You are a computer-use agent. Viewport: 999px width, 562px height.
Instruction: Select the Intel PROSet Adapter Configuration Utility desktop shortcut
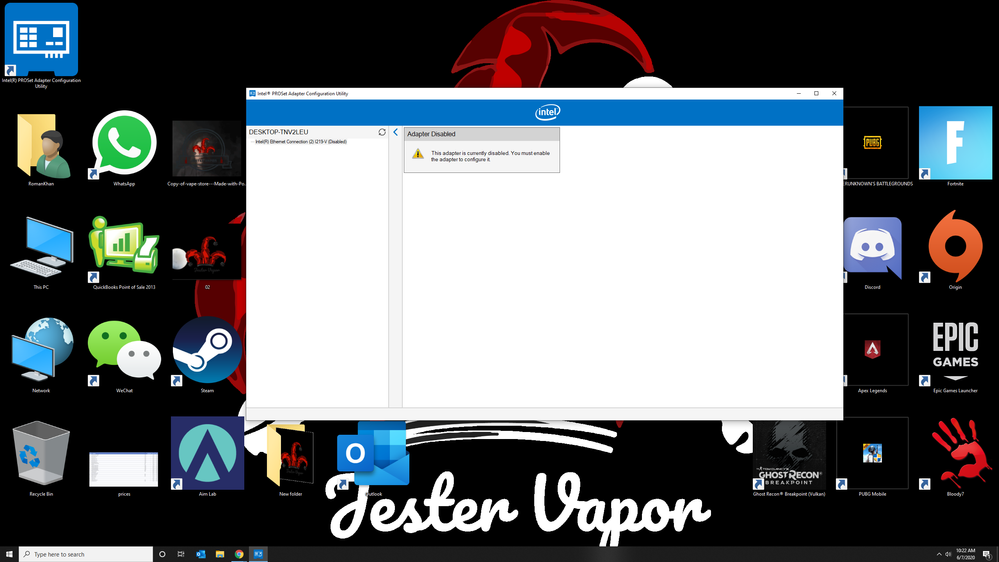click(x=41, y=45)
